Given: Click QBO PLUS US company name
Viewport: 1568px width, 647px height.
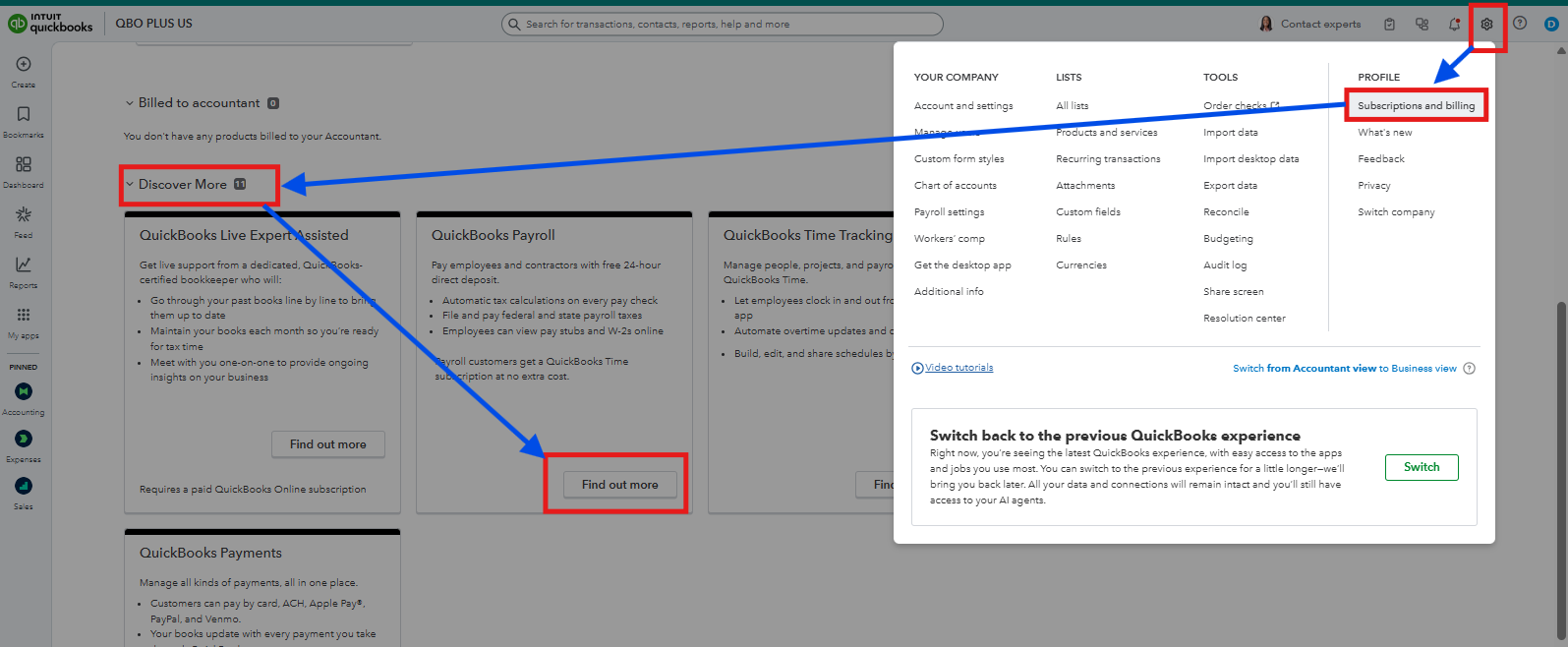Looking at the screenshot, I should pos(154,24).
